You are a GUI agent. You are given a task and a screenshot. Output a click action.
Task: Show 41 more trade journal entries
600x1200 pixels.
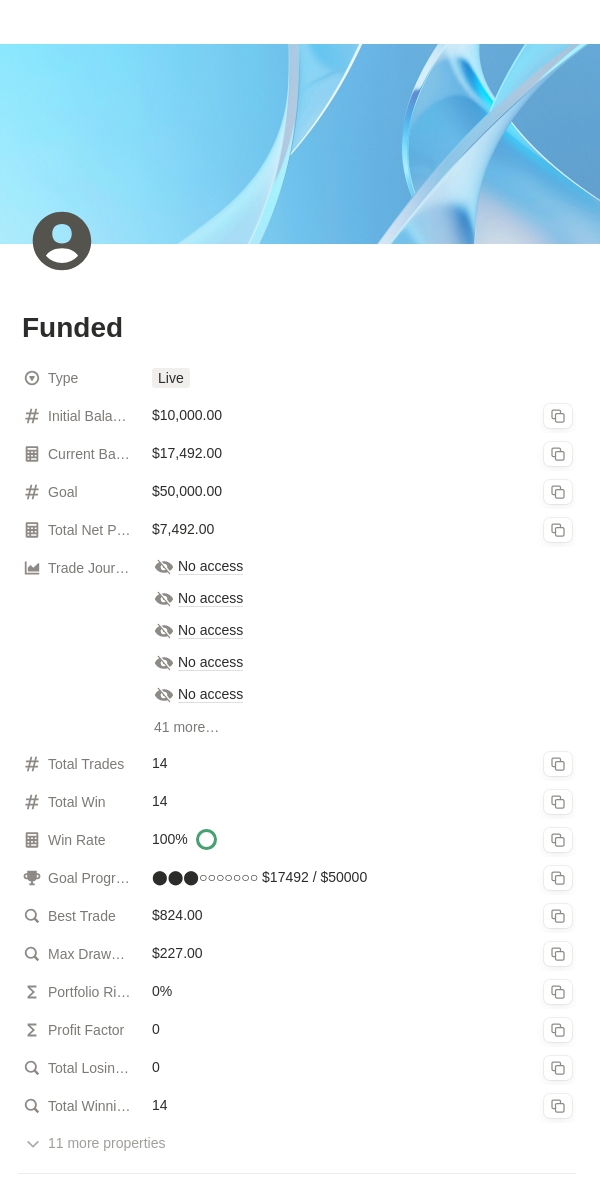point(186,727)
